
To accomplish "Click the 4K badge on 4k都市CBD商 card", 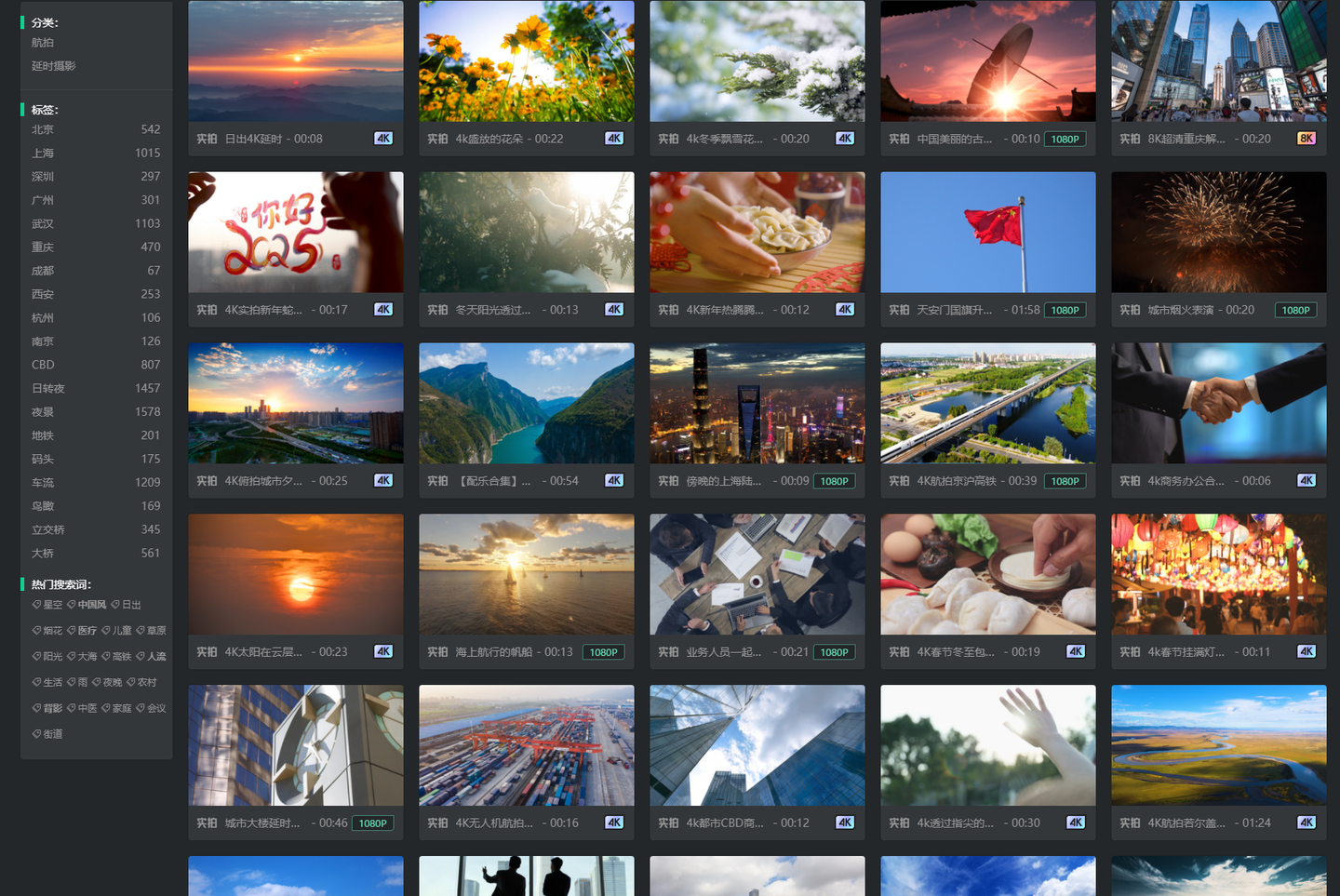I will coord(845,823).
